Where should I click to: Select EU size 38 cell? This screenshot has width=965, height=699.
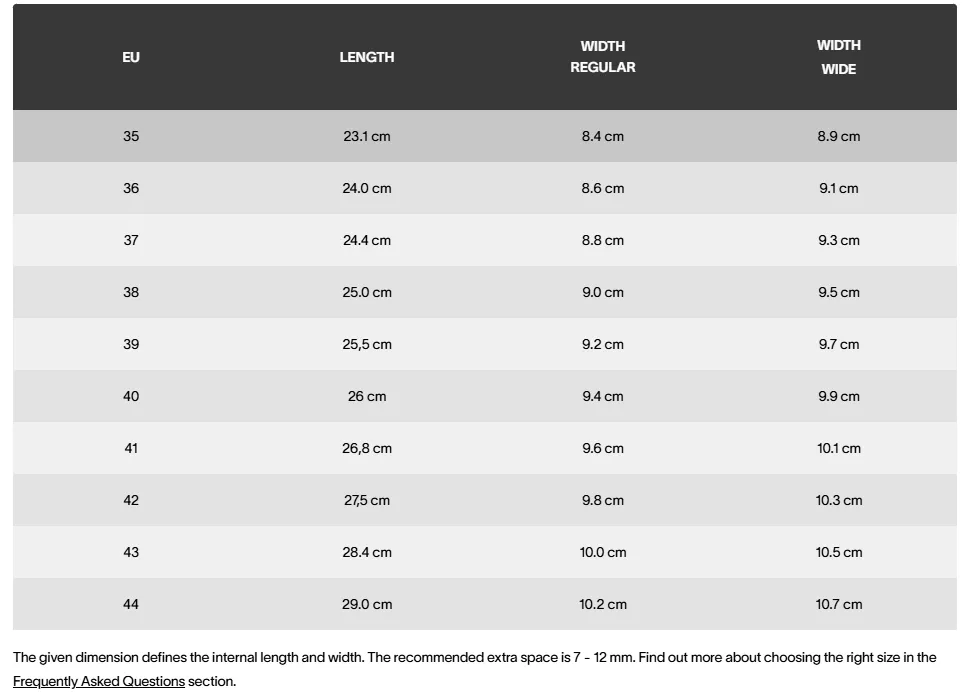[x=131, y=292]
